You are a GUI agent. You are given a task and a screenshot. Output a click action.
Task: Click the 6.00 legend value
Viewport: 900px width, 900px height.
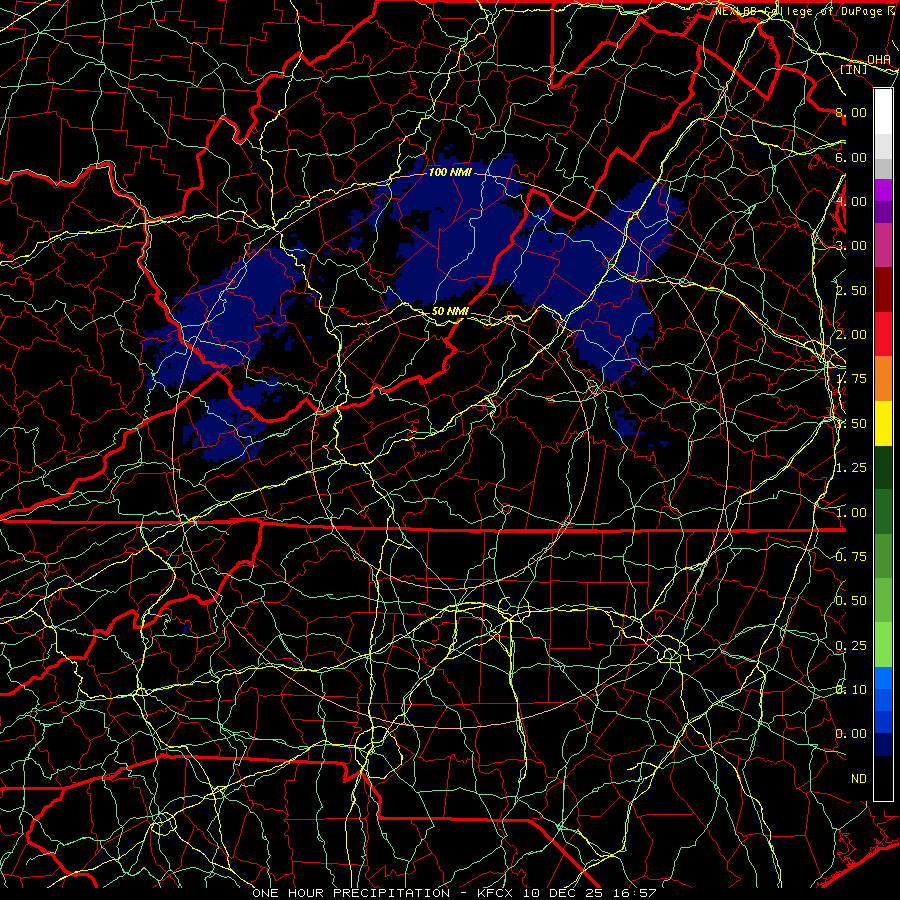click(851, 157)
